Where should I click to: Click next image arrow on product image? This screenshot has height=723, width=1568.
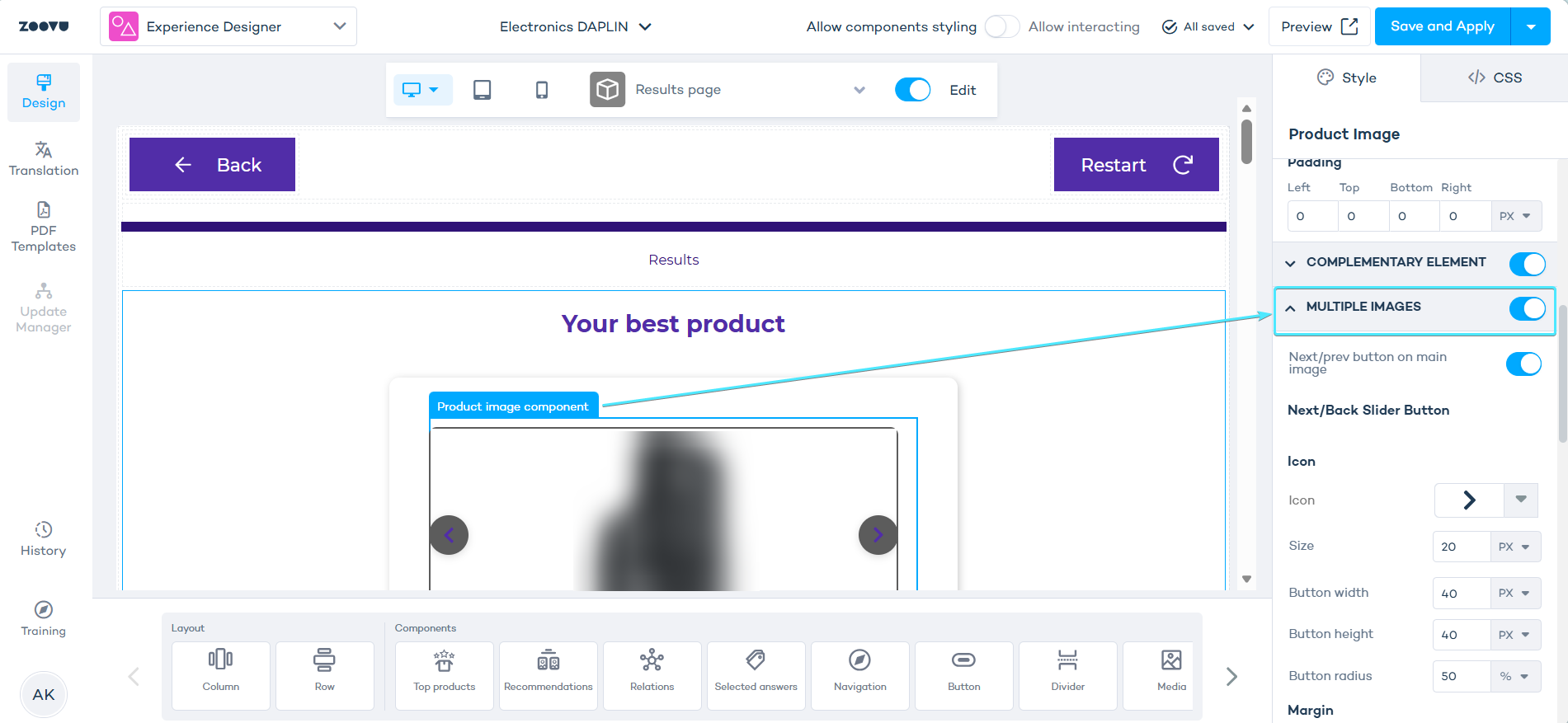tap(878, 535)
